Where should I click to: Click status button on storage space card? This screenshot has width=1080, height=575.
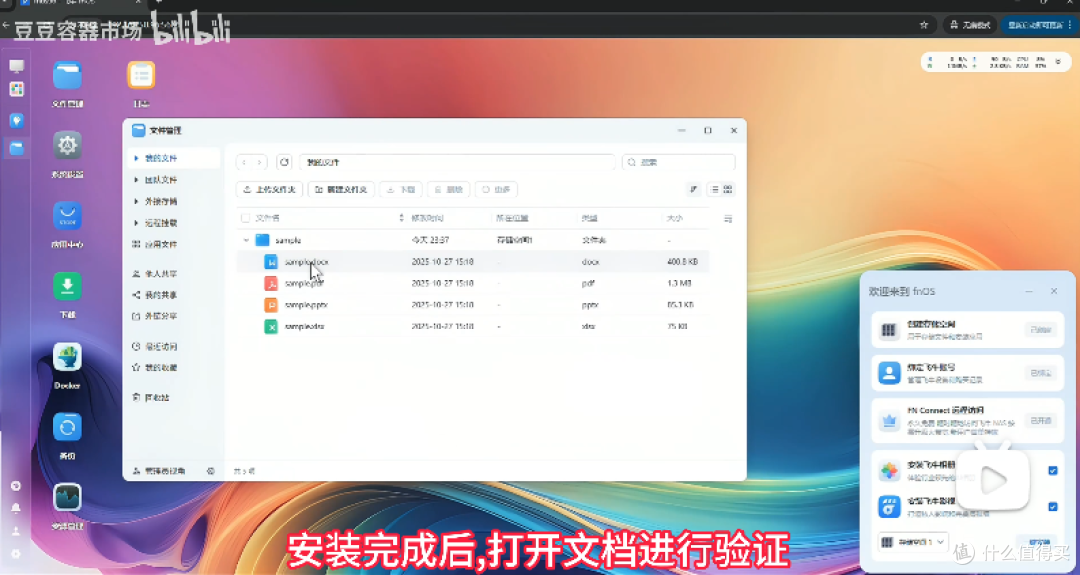[1040, 330]
